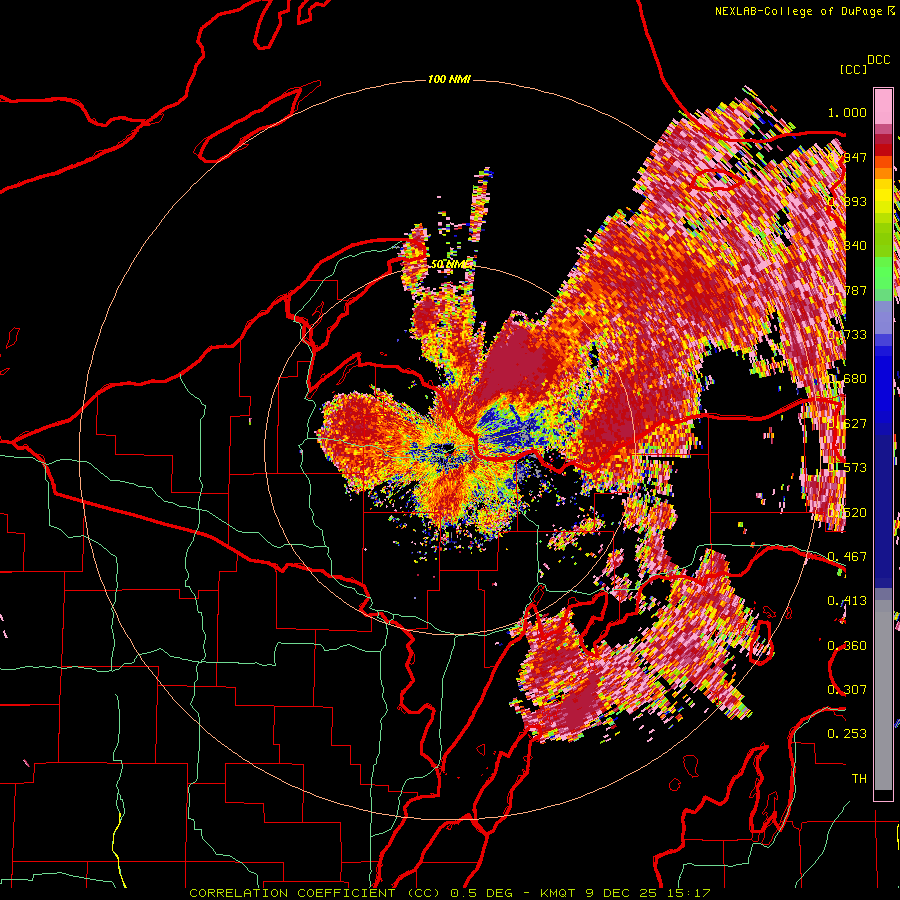Select the 0.253 legend value
This screenshot has height=900, width=900.
click(847, 734)
